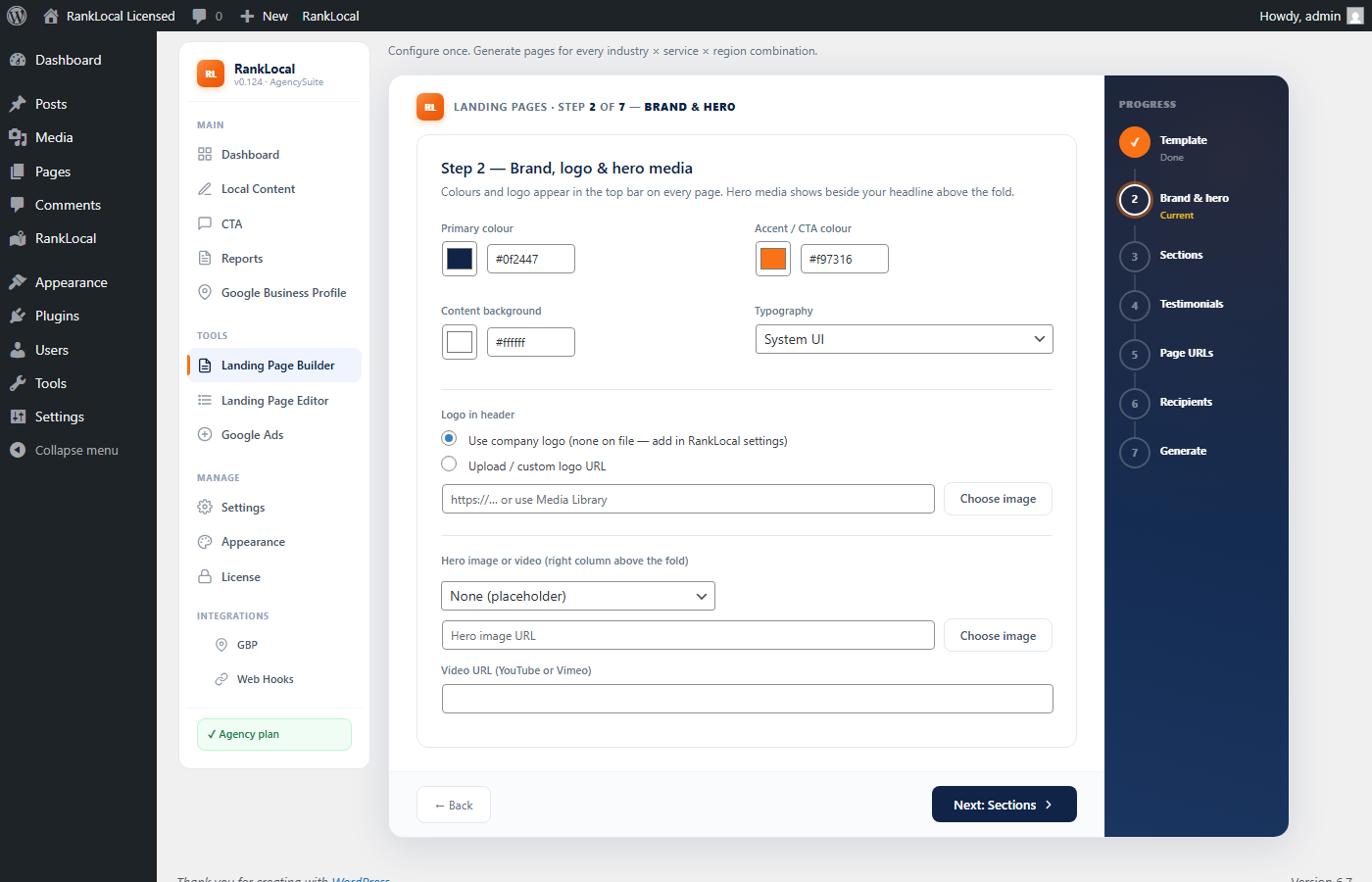The width and height of the screenshot is (1372, 882).
Task: Select Upload / custom logo URL radio
Action: (449, 464)
